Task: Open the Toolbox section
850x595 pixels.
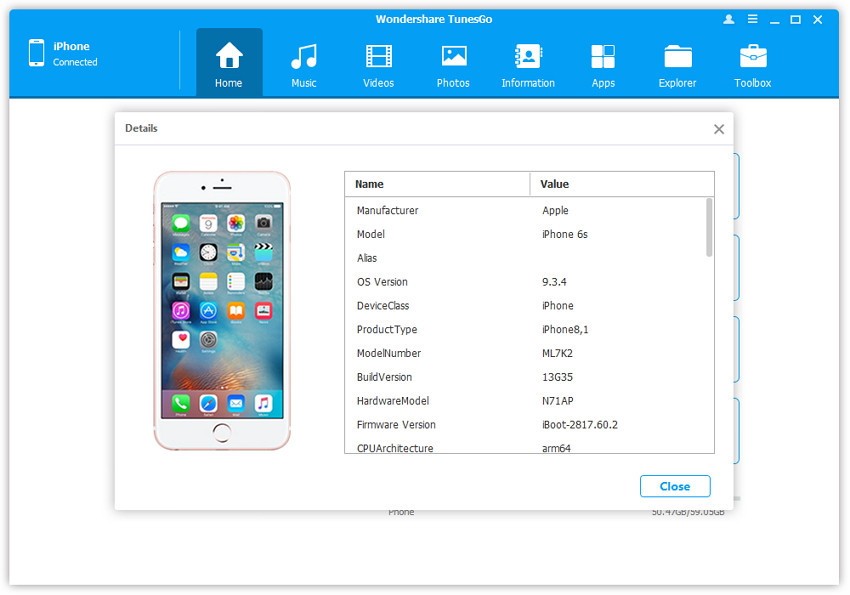Action: (x=752, y=63)
